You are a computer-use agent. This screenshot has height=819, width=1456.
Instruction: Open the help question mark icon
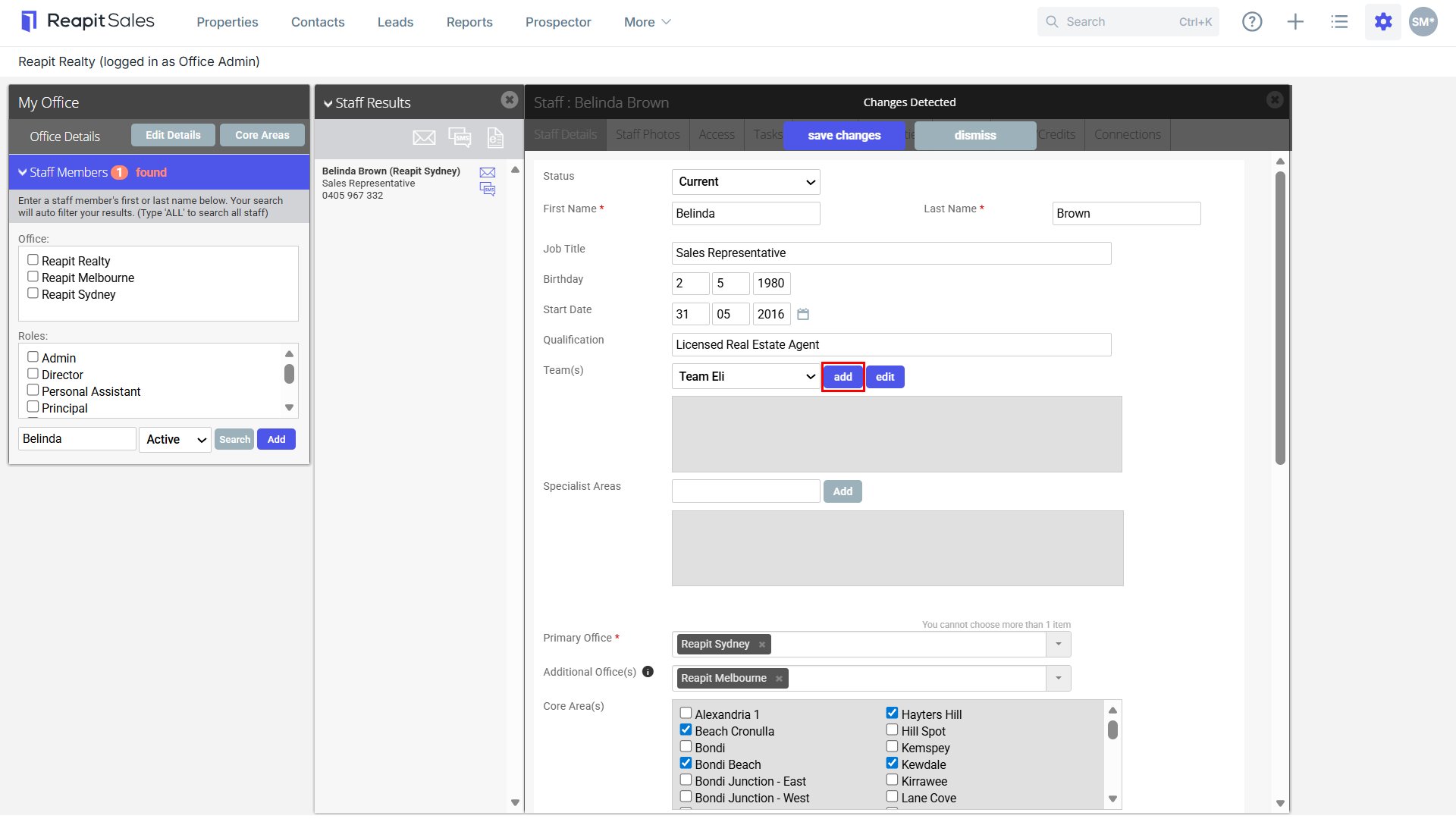click(1252, 22)
